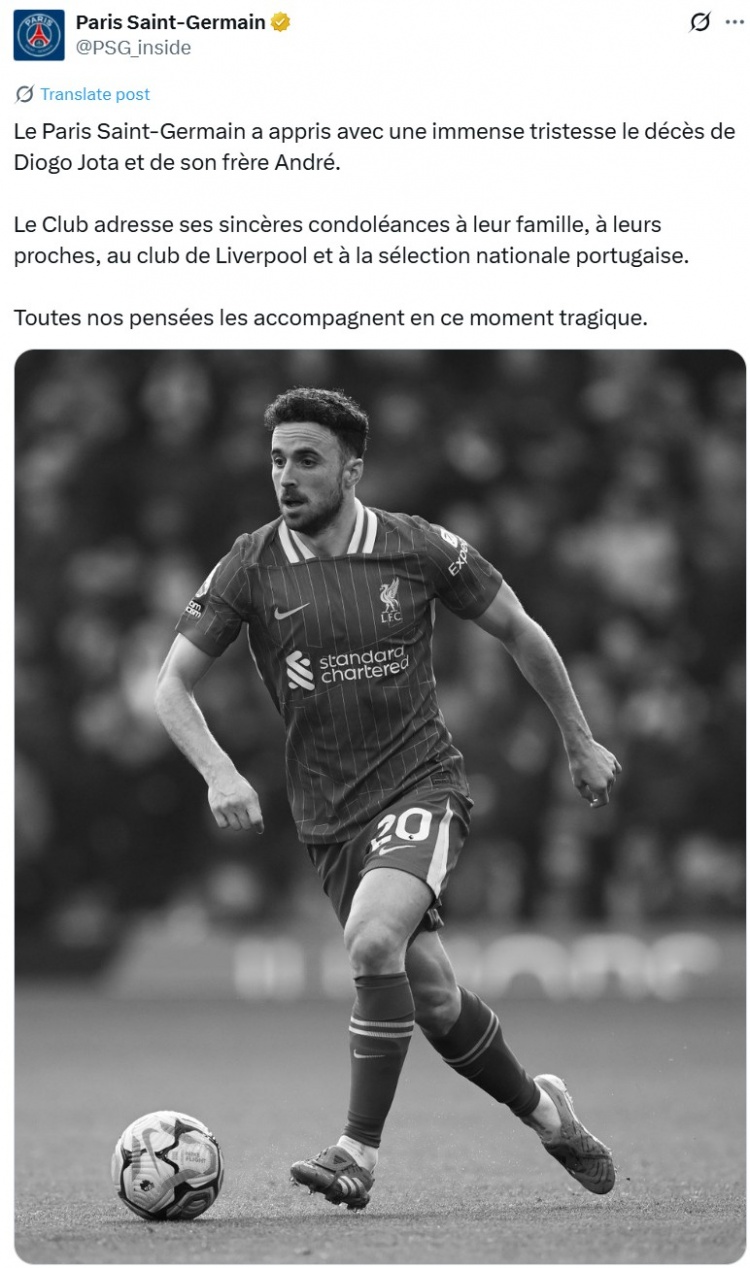Open the Paris Saint-Germain display name
Screen dimensions: 750x1268
tap(171, 23)
